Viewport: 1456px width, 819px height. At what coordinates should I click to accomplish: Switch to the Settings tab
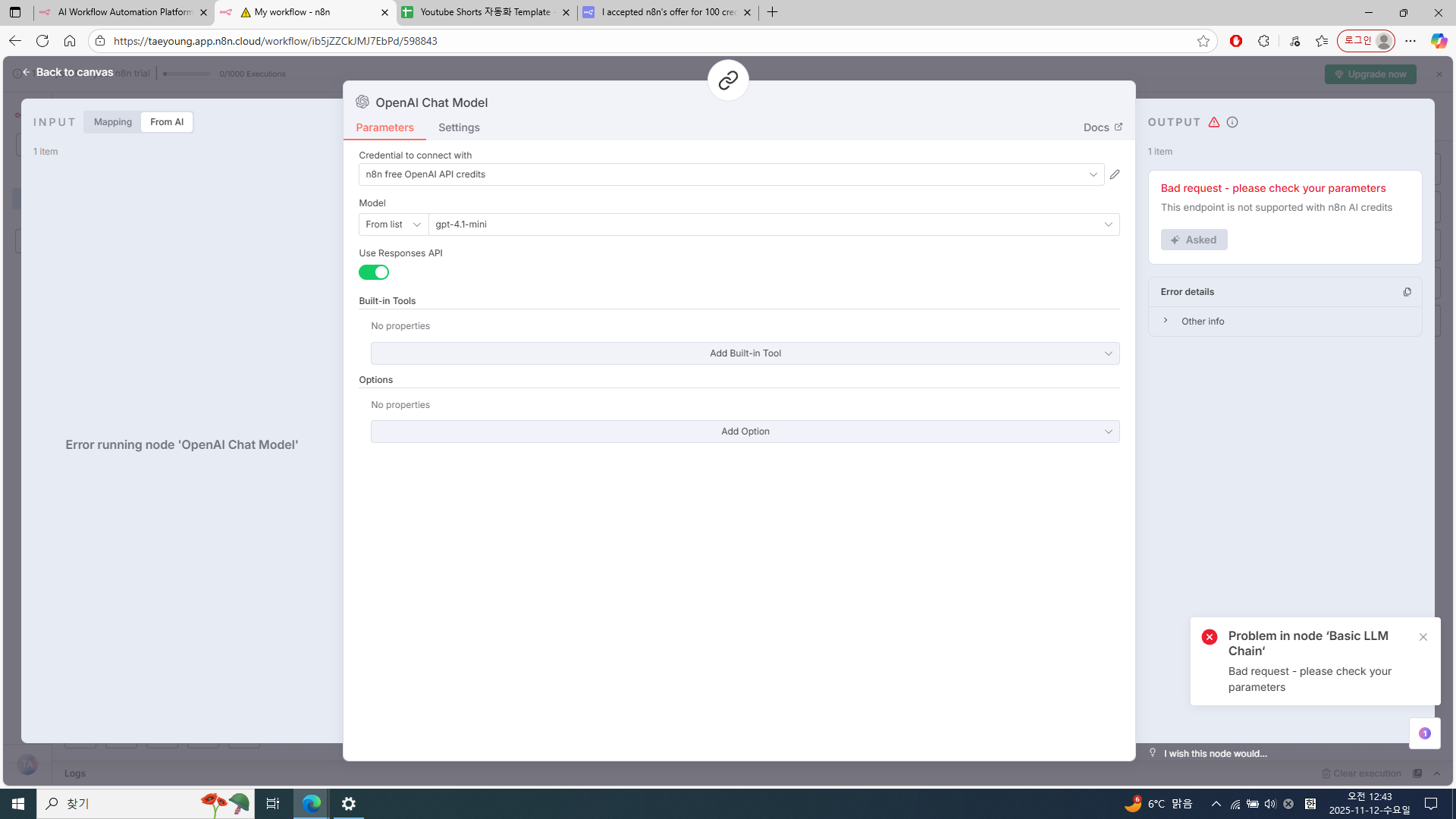[459, 127]
